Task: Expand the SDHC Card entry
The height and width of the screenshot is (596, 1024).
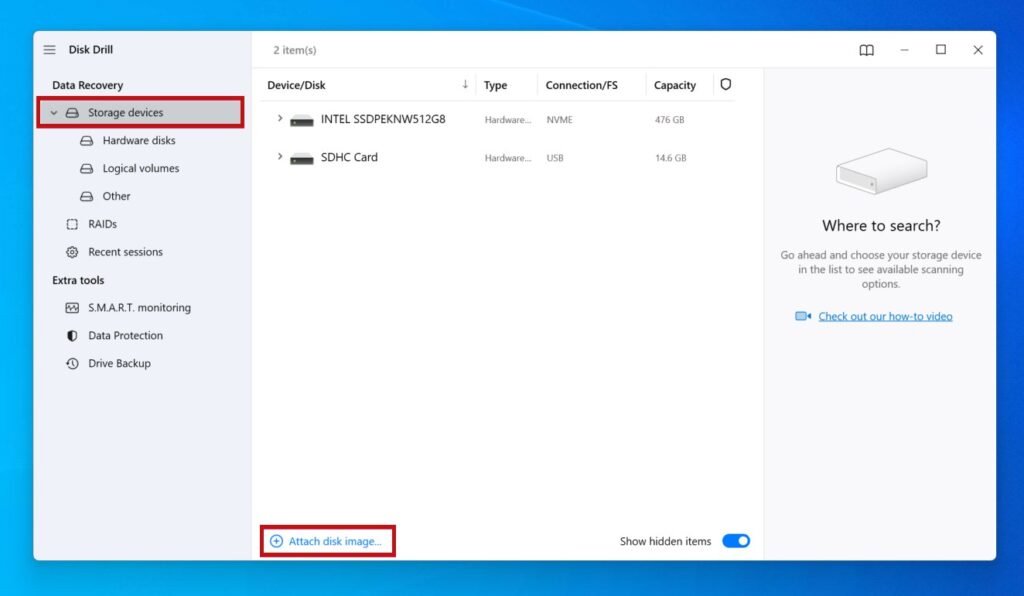Action: click(280, 157)
